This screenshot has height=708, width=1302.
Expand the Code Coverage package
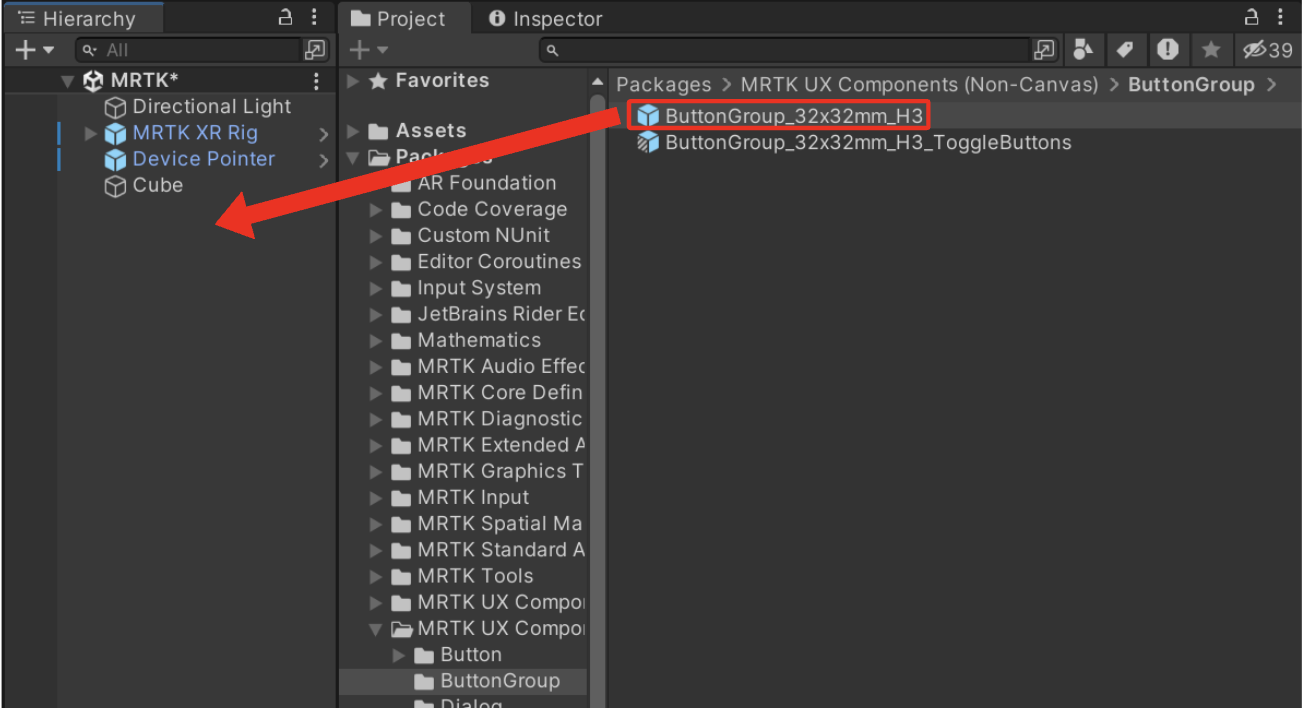point(376,210)
